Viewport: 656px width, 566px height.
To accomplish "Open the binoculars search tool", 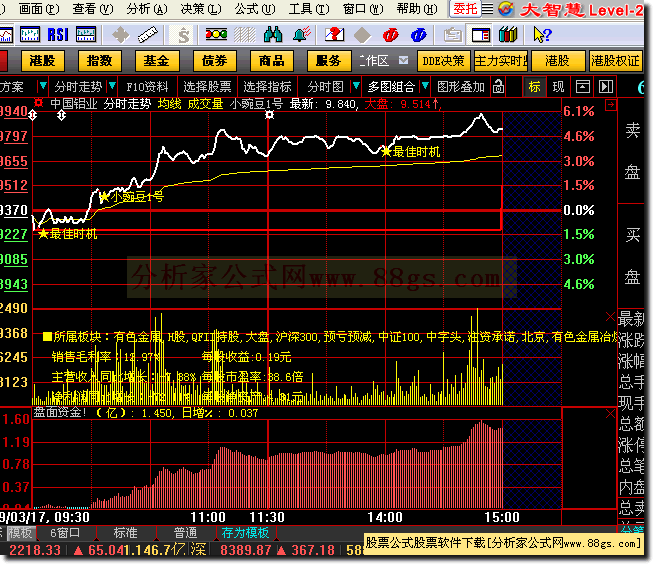I will click(273, 35).
